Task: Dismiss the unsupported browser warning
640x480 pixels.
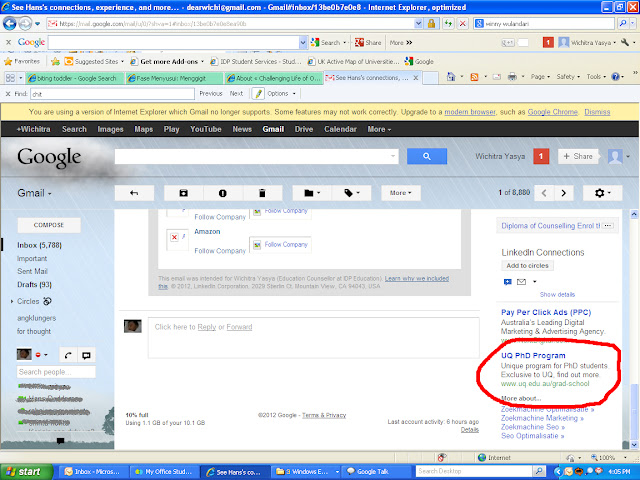Action: pos(597,112)
